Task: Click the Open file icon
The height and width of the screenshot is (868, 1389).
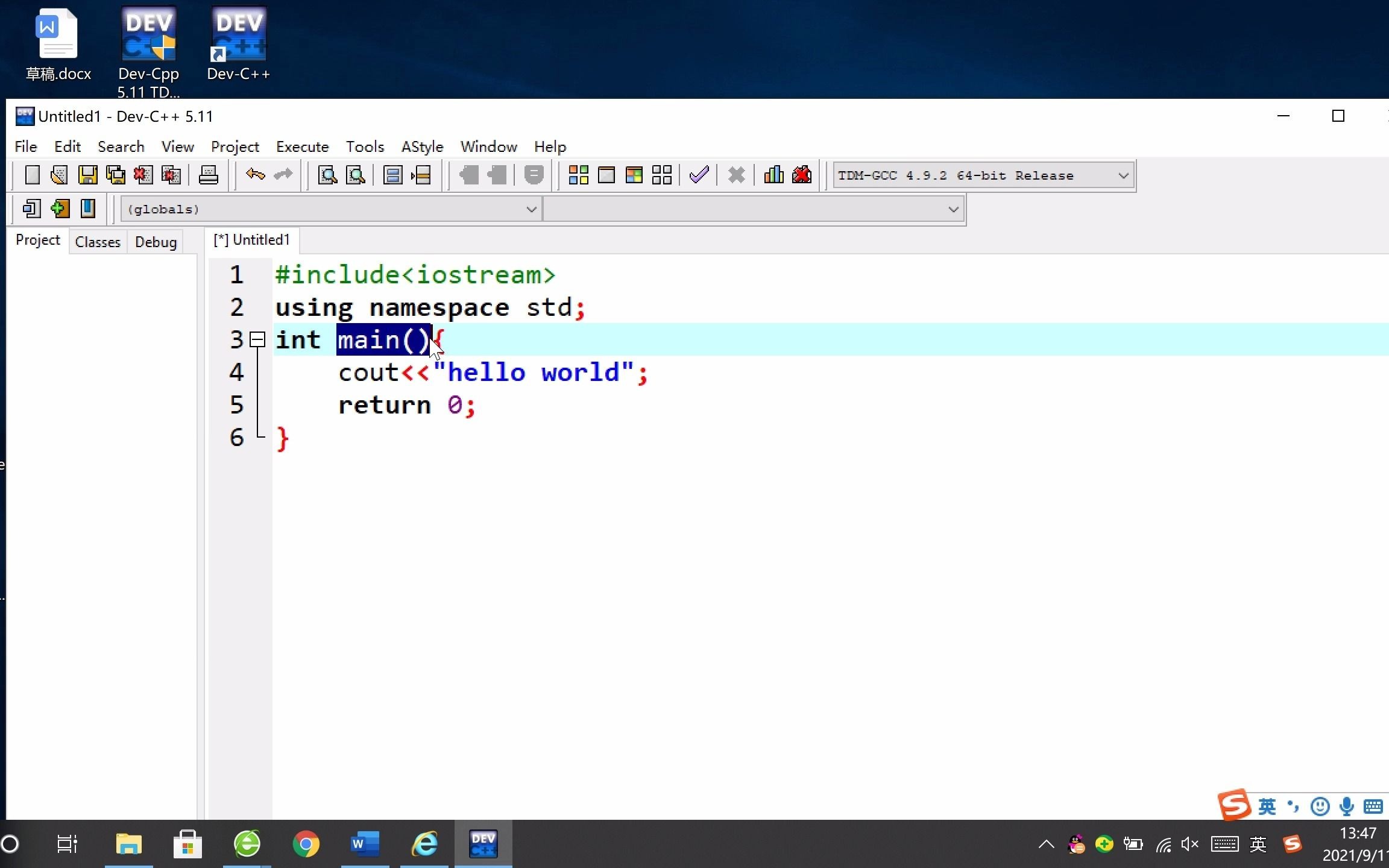Action: [x=60, y=175]
